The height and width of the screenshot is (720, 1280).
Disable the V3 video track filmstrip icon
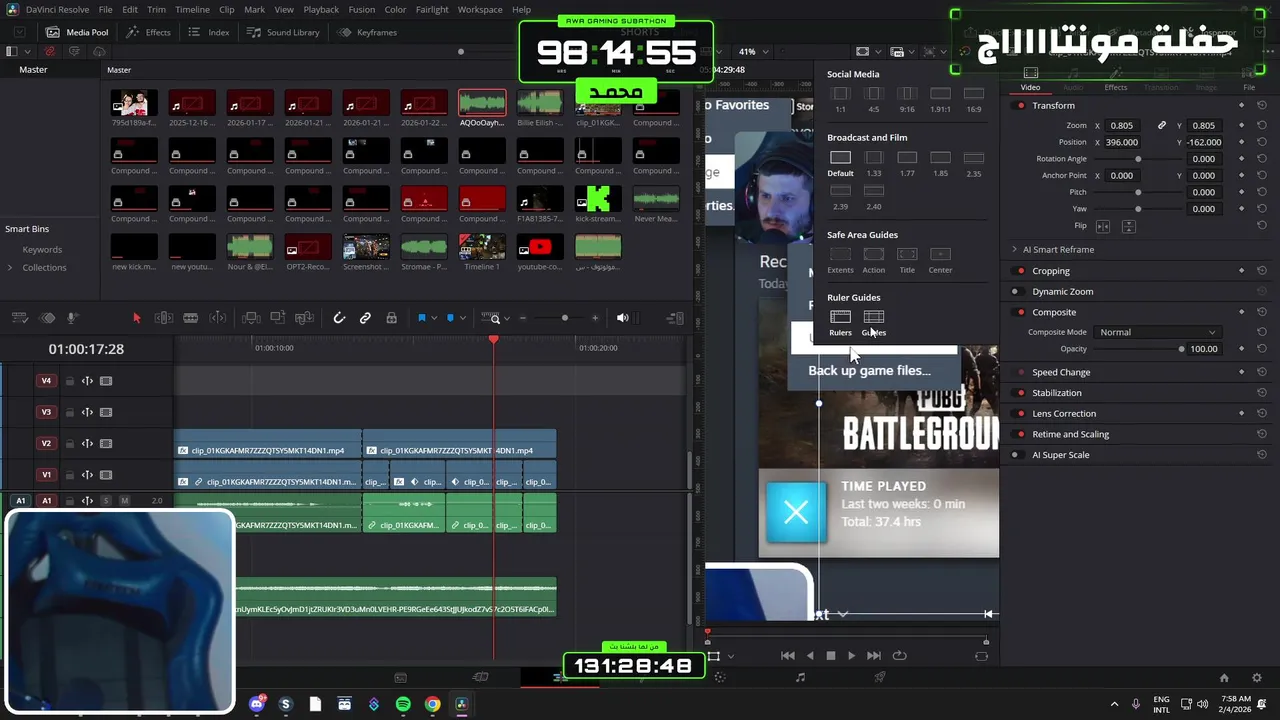tap(106, 412)
